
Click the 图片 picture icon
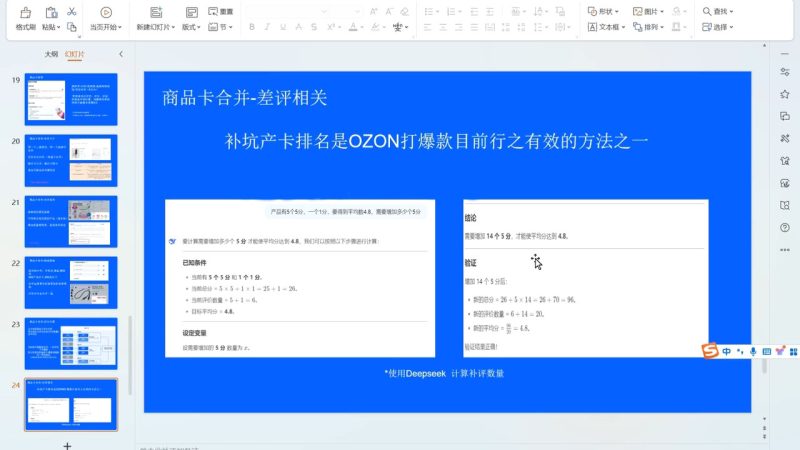click(x=637, y=11)
